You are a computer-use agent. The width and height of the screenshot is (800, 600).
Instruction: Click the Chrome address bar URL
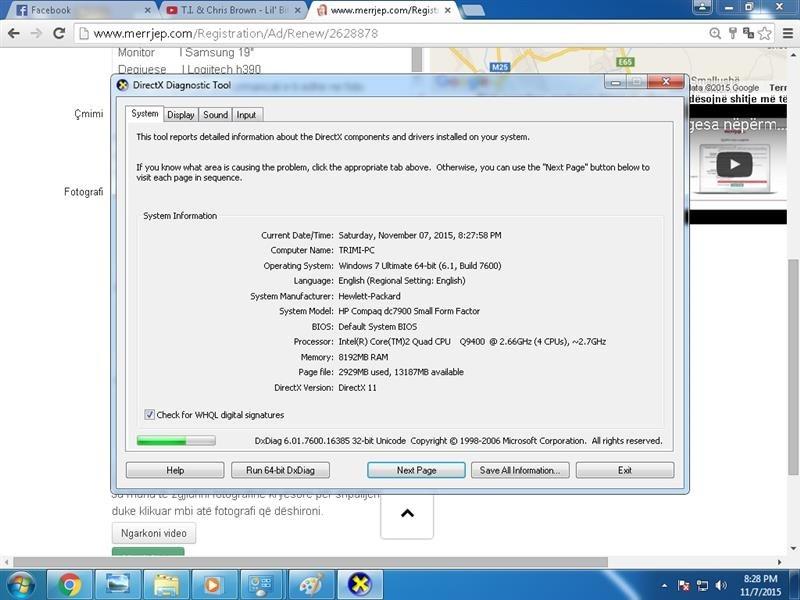[x=235, y=34]
